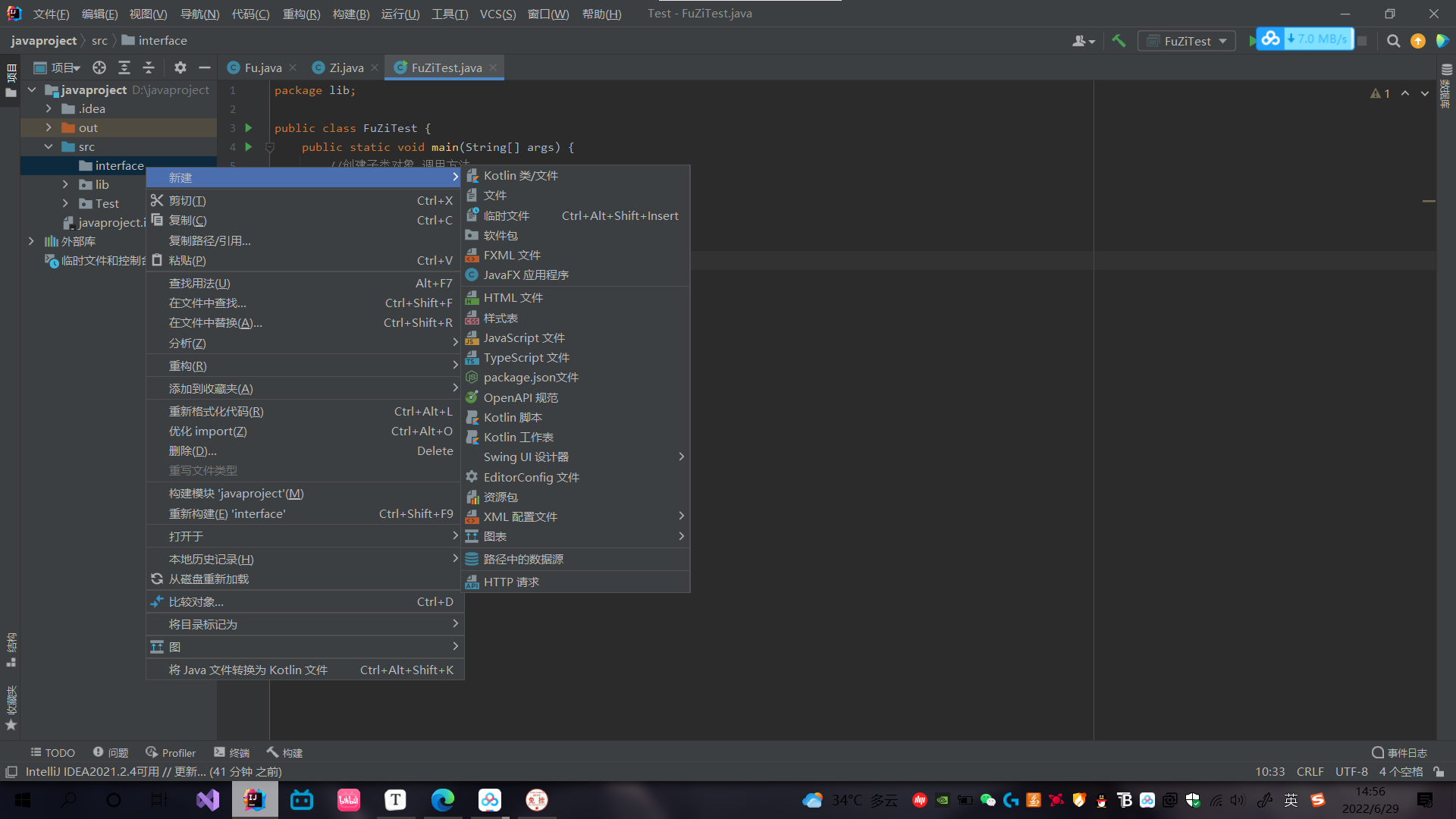Click the locate target icon in project panel
This screenshot has width=1456, height=819.
pyautogui.click(x=99, y=67)
